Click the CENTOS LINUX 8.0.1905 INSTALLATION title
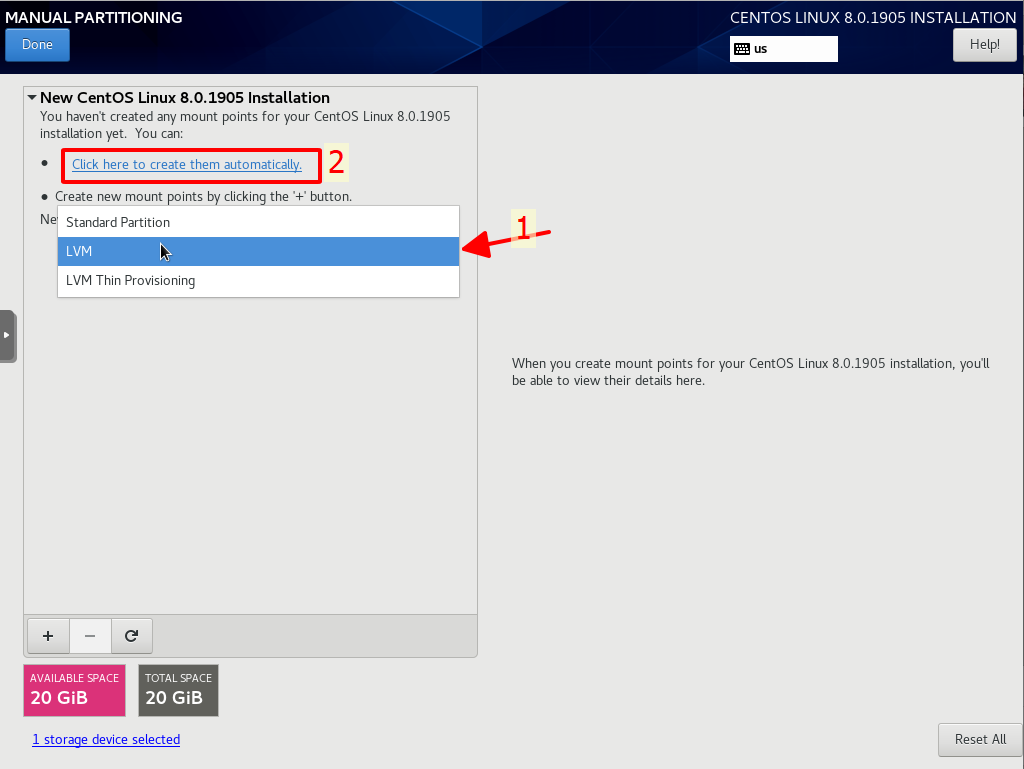This screenshot has width=1024, height=769. pos(873,18)
